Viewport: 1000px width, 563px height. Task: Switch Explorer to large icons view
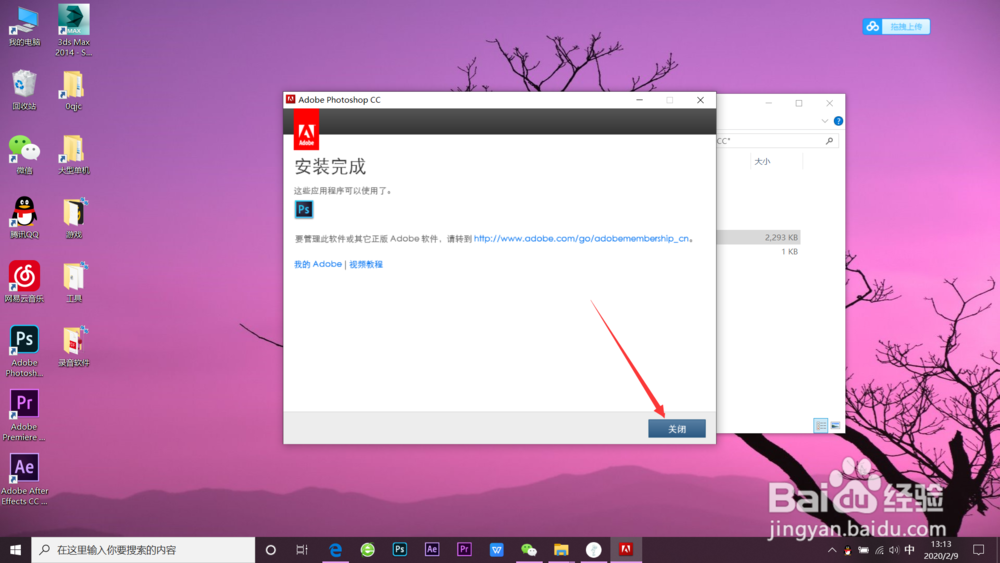(x=835, y=425)
